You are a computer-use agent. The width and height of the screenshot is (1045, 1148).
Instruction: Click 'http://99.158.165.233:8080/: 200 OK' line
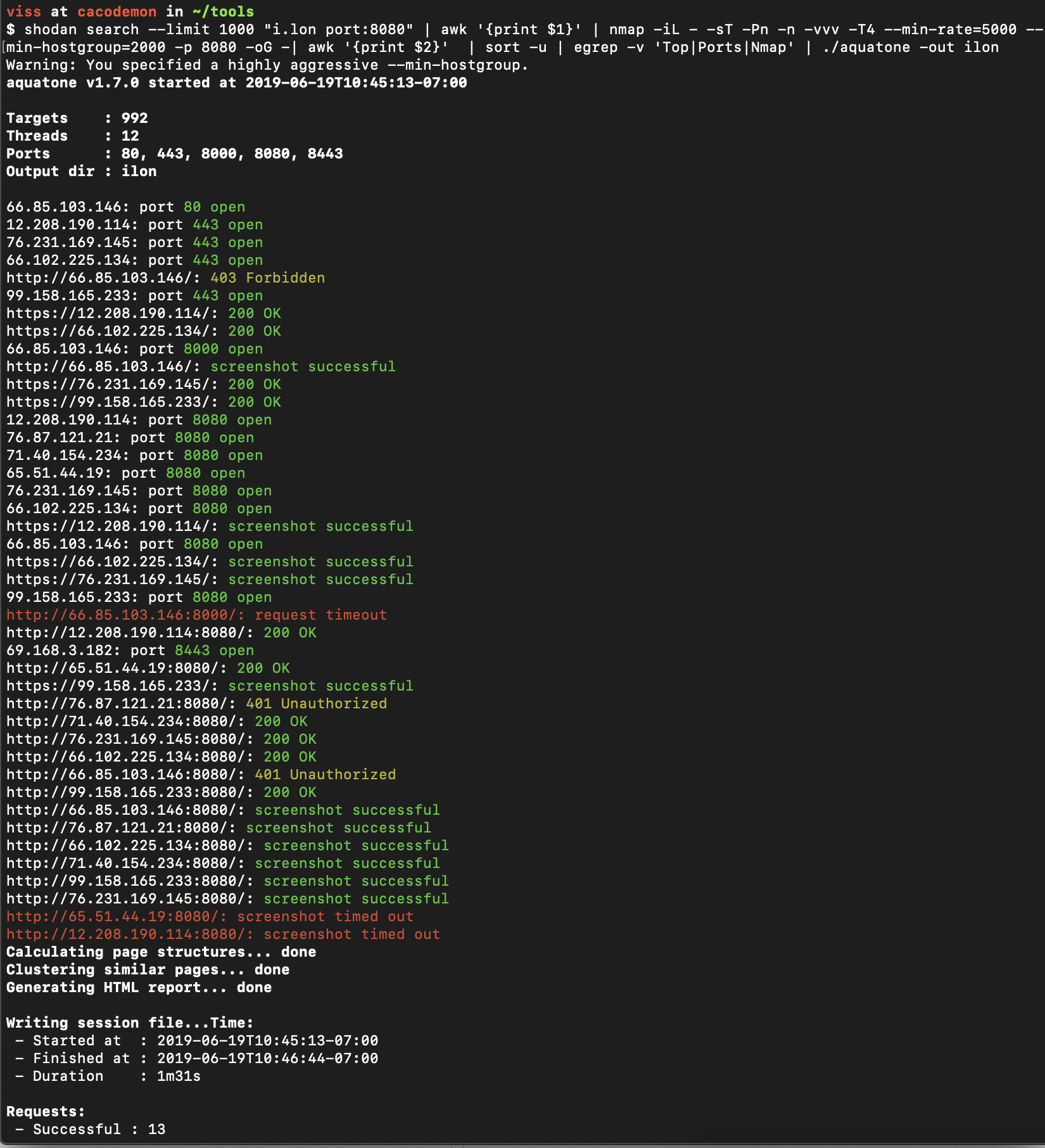tap(161, 792)
